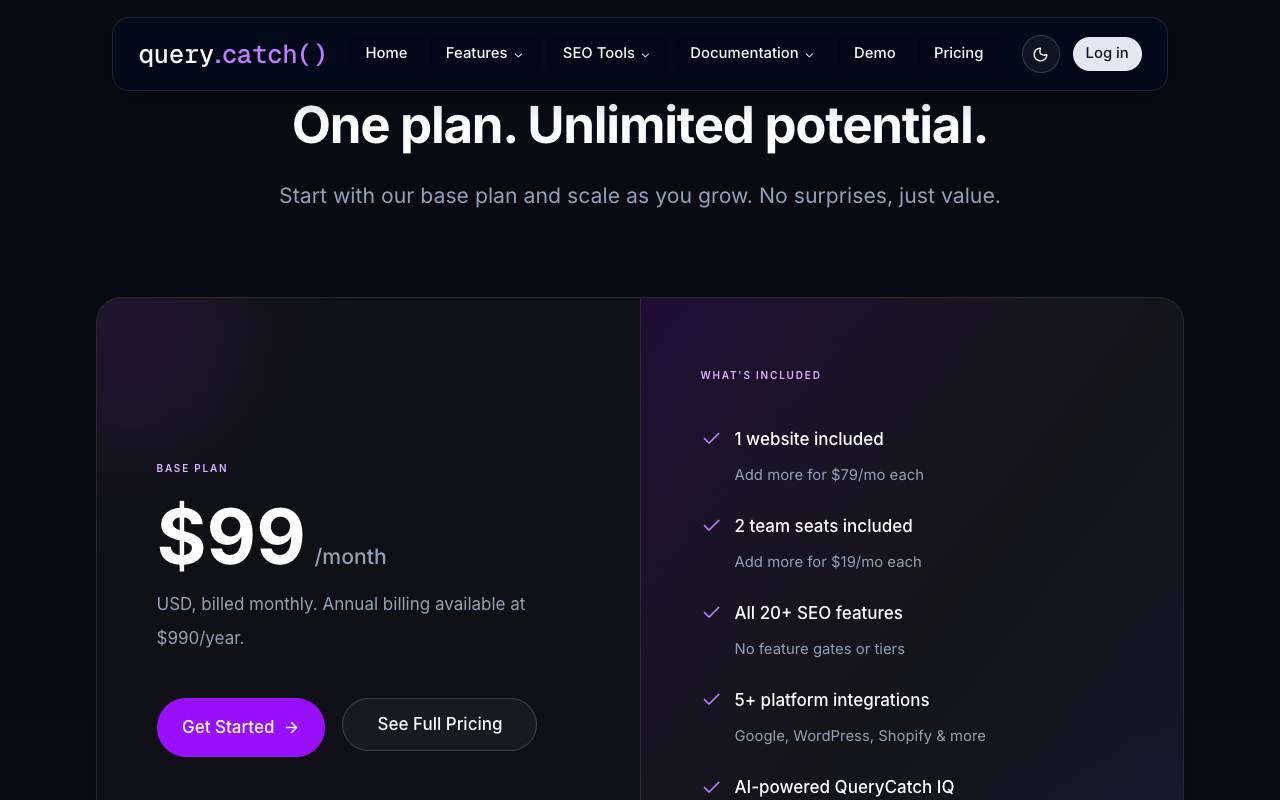This screenshot has height=800, width=1280.
Task: Click checkmark beside All 20+ SEO features
Action: [x=712, y=612]
